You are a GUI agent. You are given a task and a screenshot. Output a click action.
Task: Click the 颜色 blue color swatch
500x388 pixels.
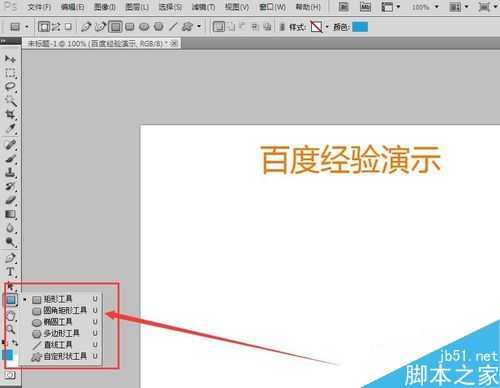click(x=360, y=27)
